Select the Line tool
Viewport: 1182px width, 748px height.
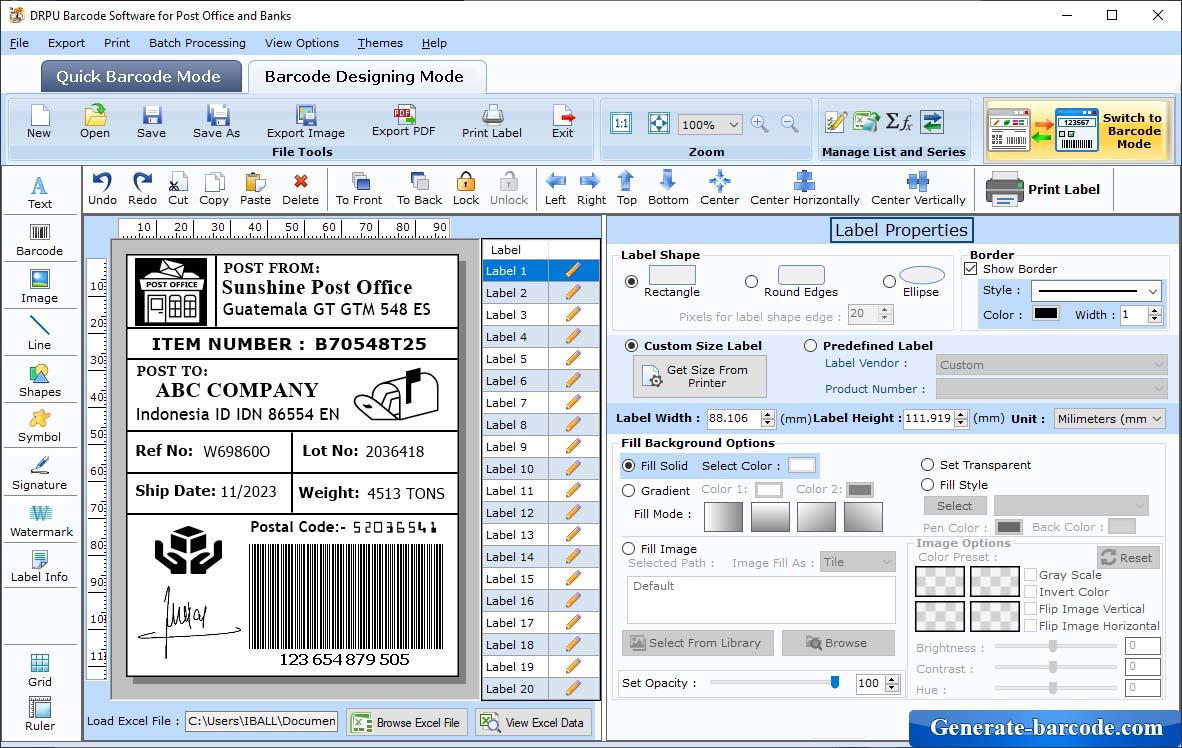pyautogui.click(x=40, y=333)
